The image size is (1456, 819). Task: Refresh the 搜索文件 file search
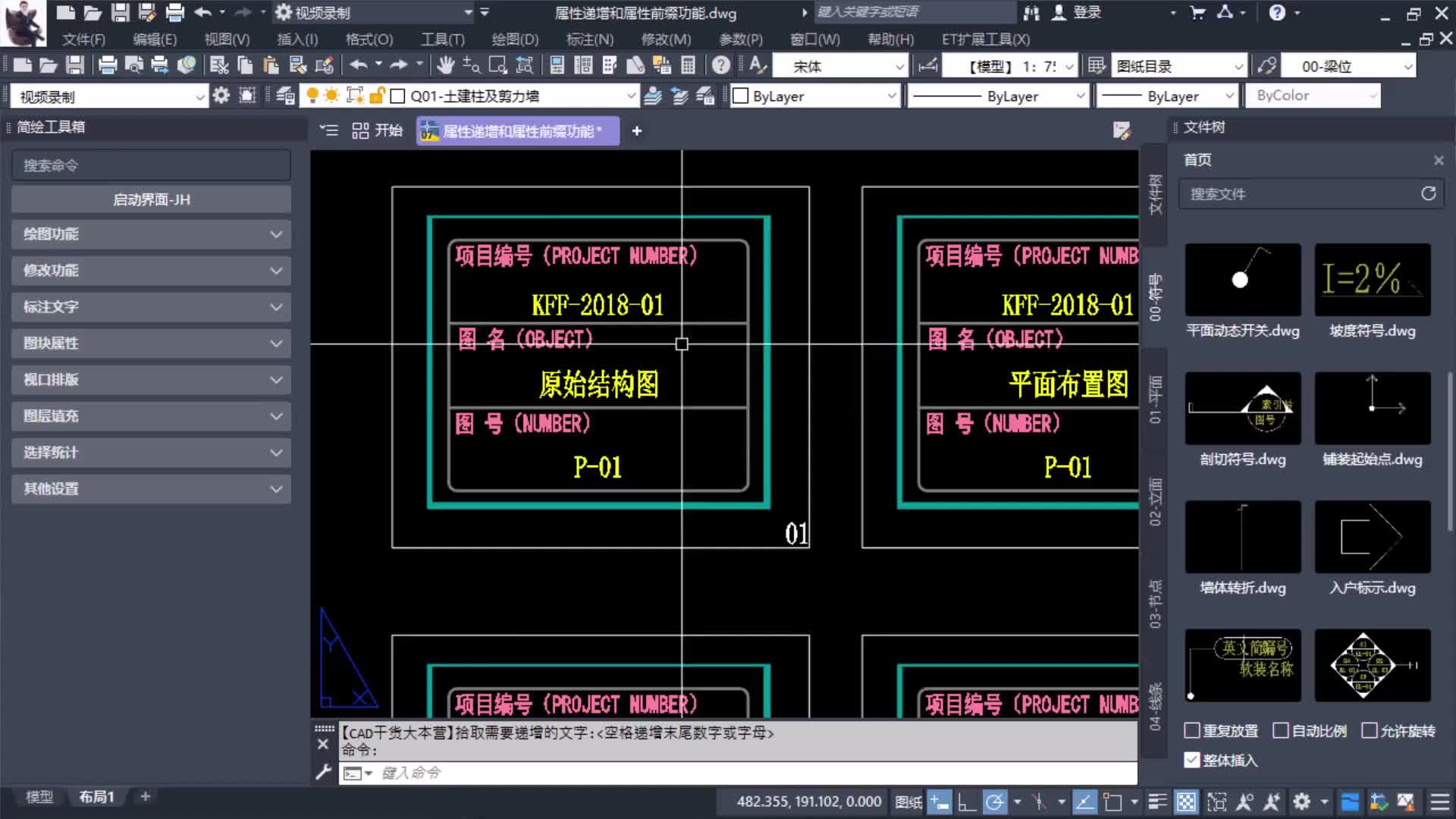point(1429,193)
